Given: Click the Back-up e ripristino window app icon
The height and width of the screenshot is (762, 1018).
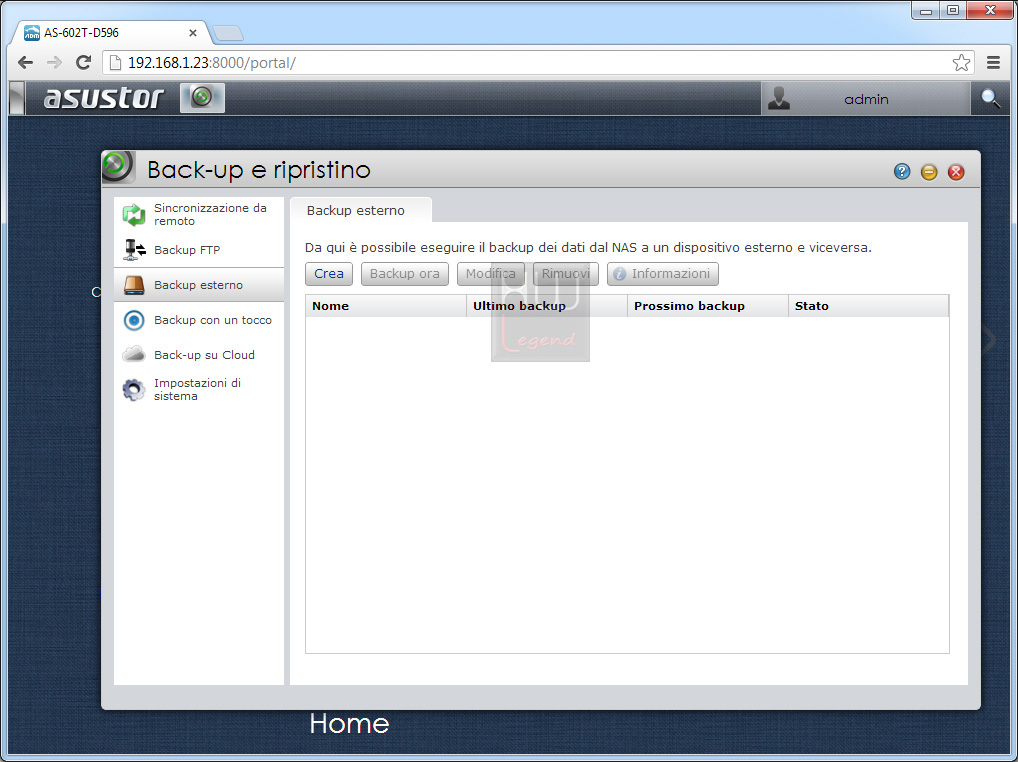Looking at the screenshot, I should click(x=118, y=167).
